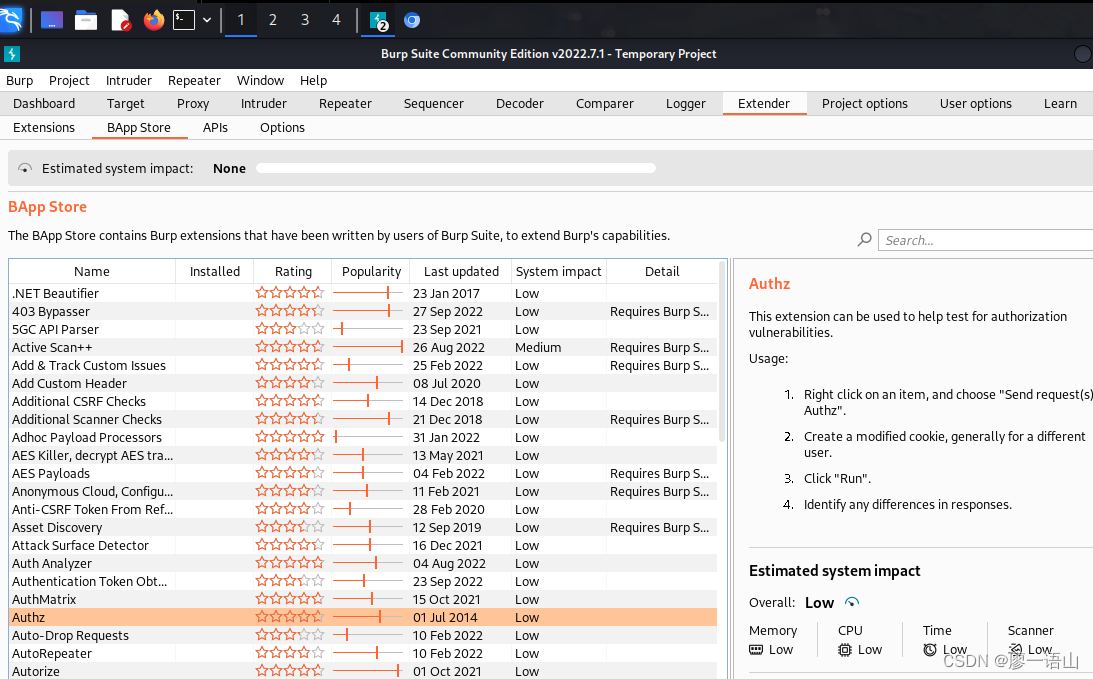Select the Auth Analyzer extension row
The height and width of the screenshot is (679, 1093).
click(x=363, y=563)
